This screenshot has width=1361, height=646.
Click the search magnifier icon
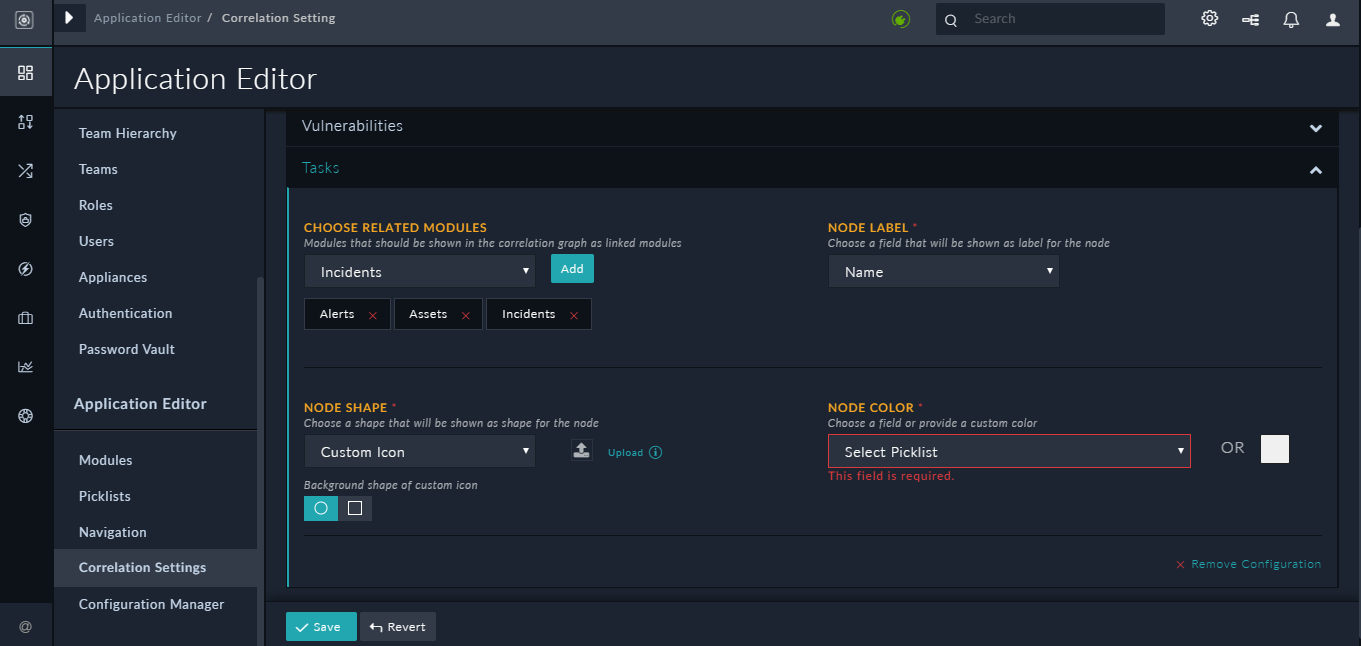point(951,19)
